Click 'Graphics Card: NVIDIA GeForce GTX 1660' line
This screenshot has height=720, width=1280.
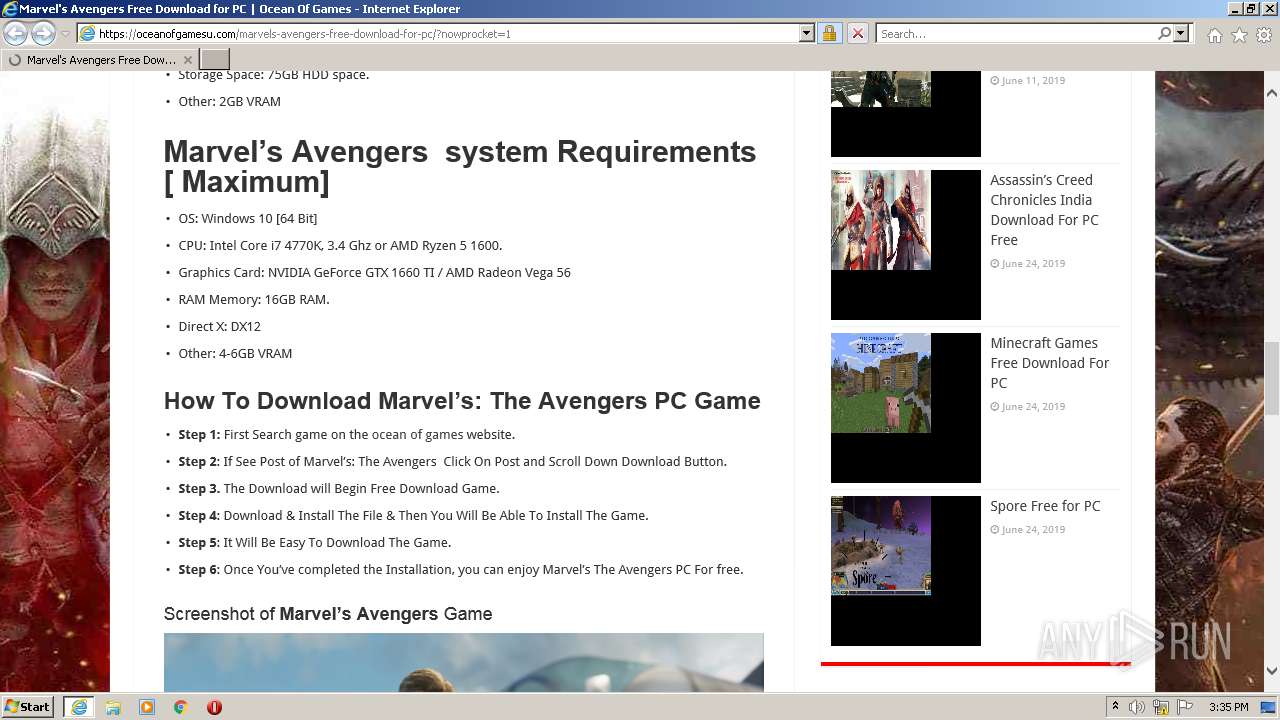tap(374, 272)
